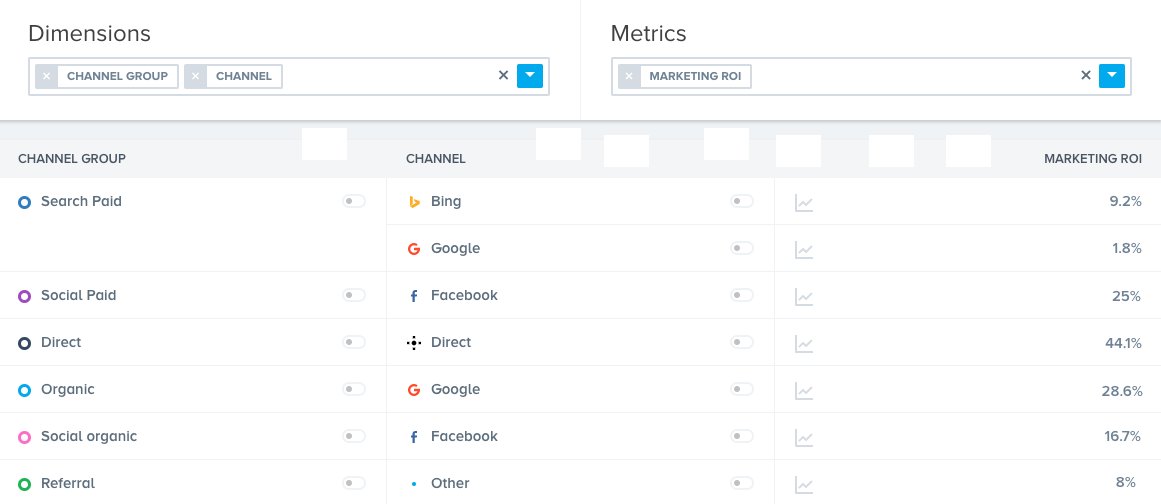Viewport: 1161px width, 504px height.
Task: Click the Other channel name
Action: point(450,483)
